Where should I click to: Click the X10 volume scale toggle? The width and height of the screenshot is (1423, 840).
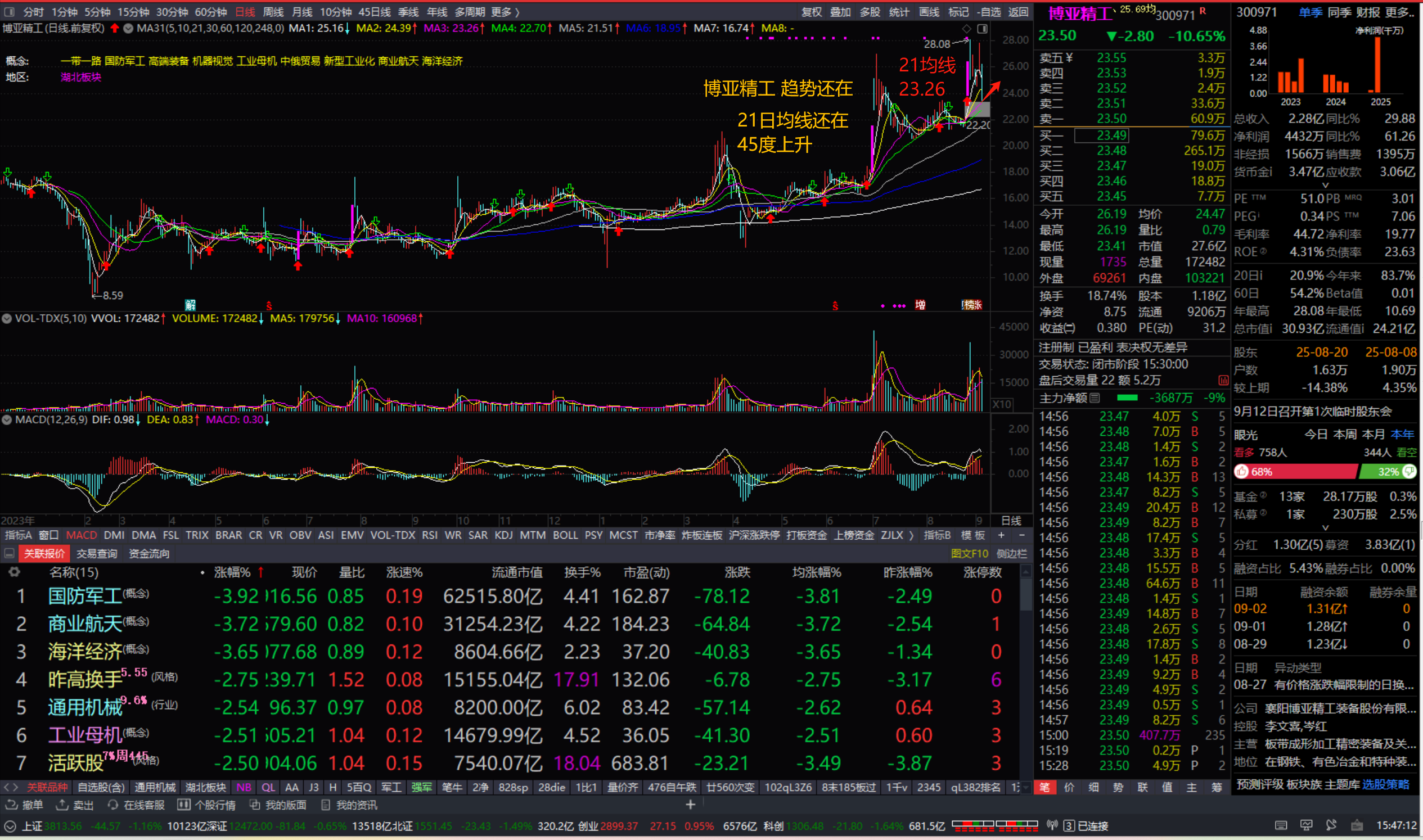[x=1002, y=404]
